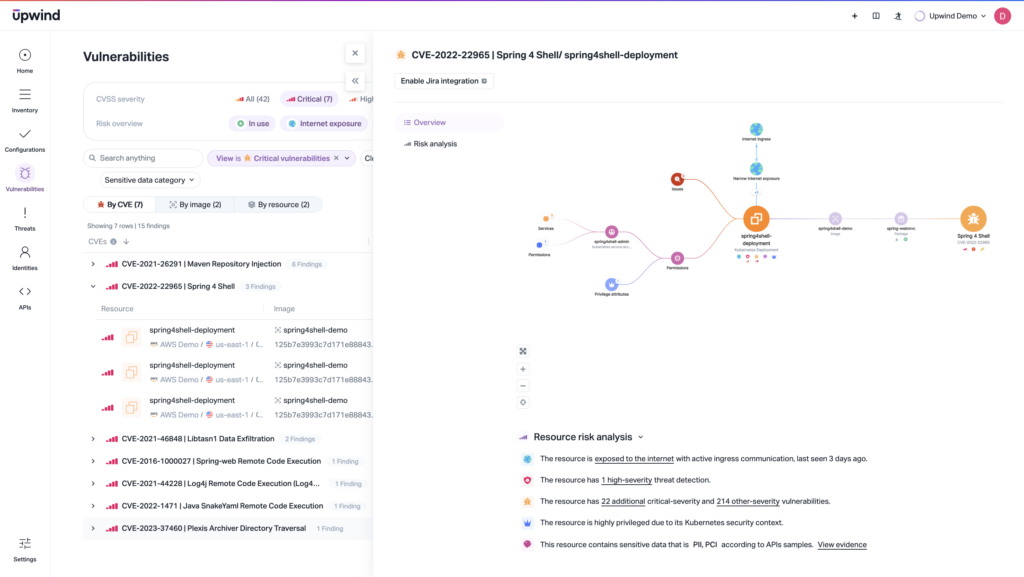Zoom out of the graph
This screenshot has width=1024, height=577.
click(x=523, y=386)
